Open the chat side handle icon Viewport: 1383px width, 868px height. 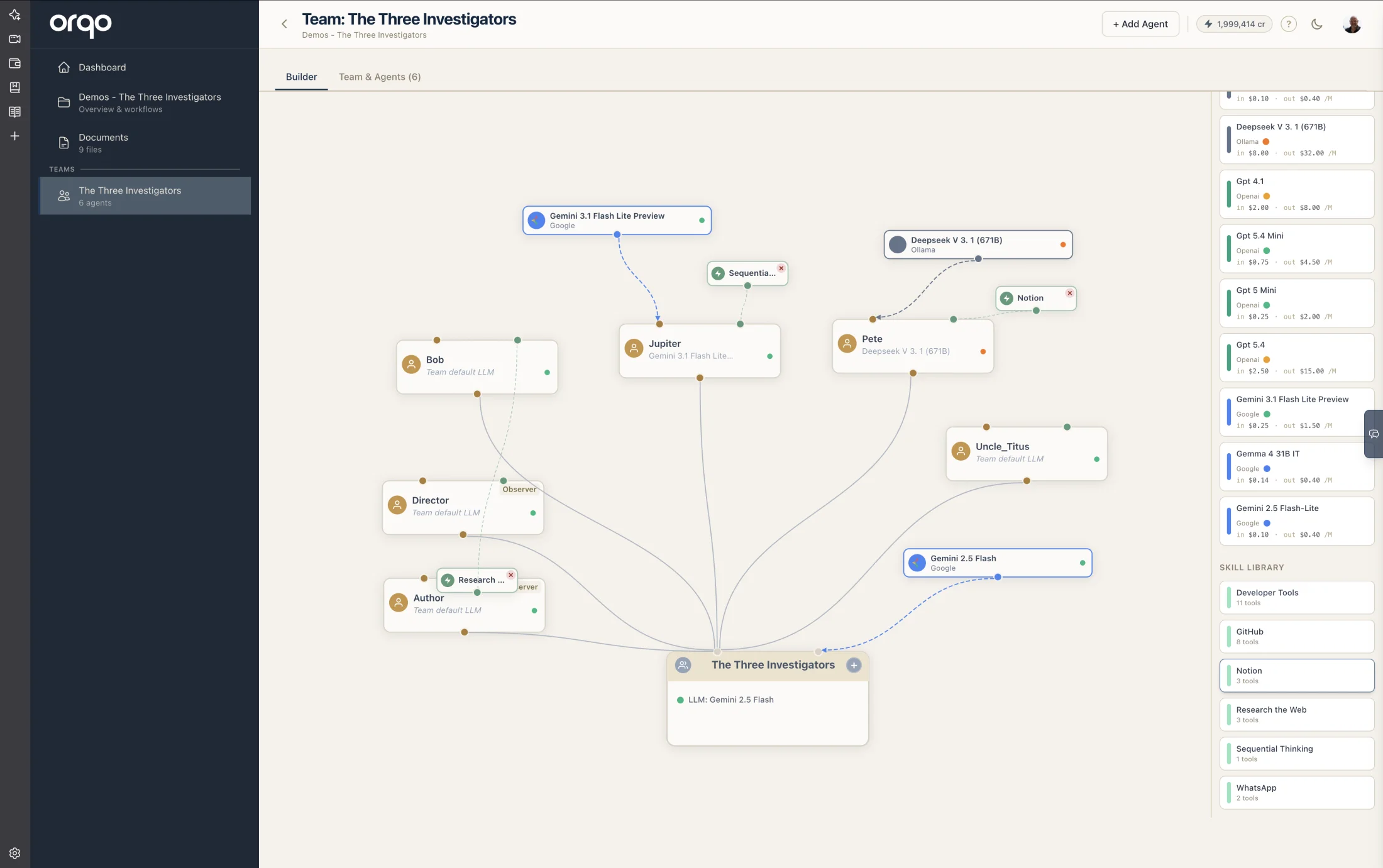click(1374, 434)
